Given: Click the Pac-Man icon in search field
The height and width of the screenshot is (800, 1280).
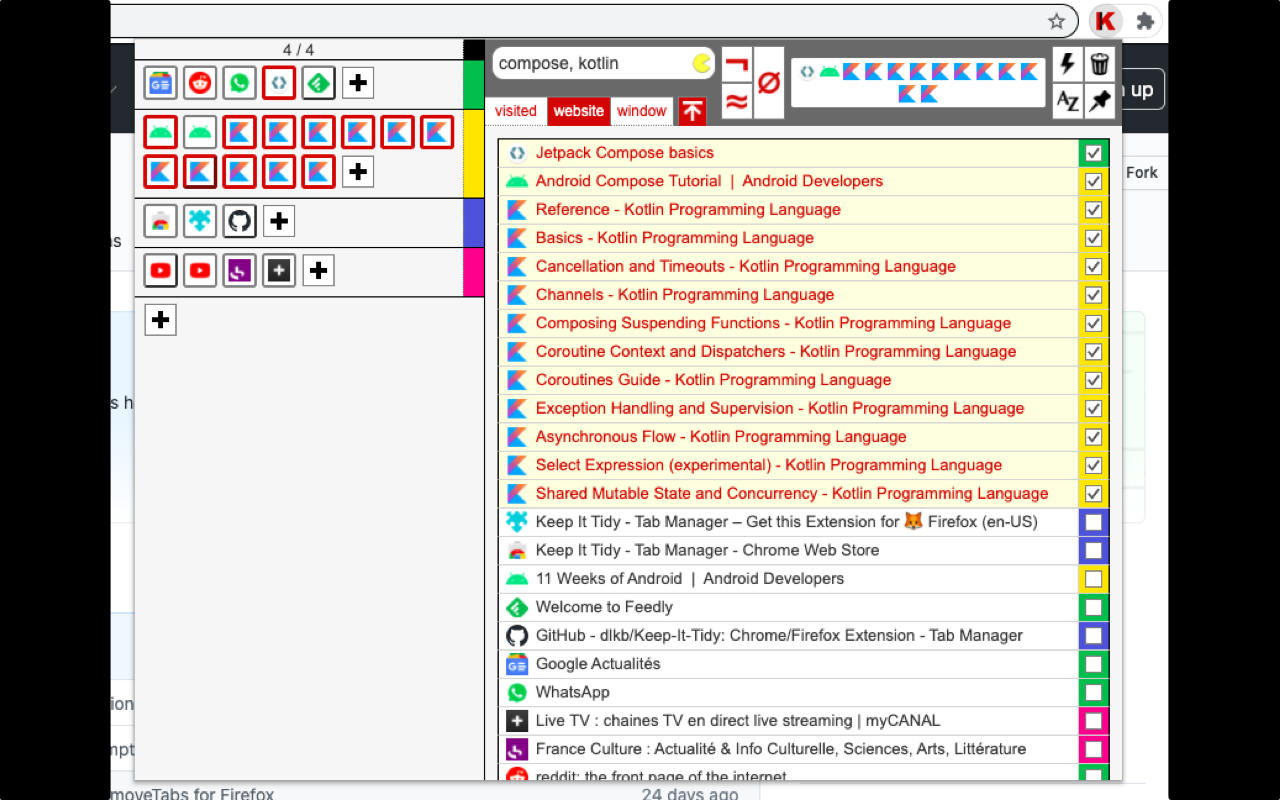Looking at the screenshot, I should pos(701,64).
